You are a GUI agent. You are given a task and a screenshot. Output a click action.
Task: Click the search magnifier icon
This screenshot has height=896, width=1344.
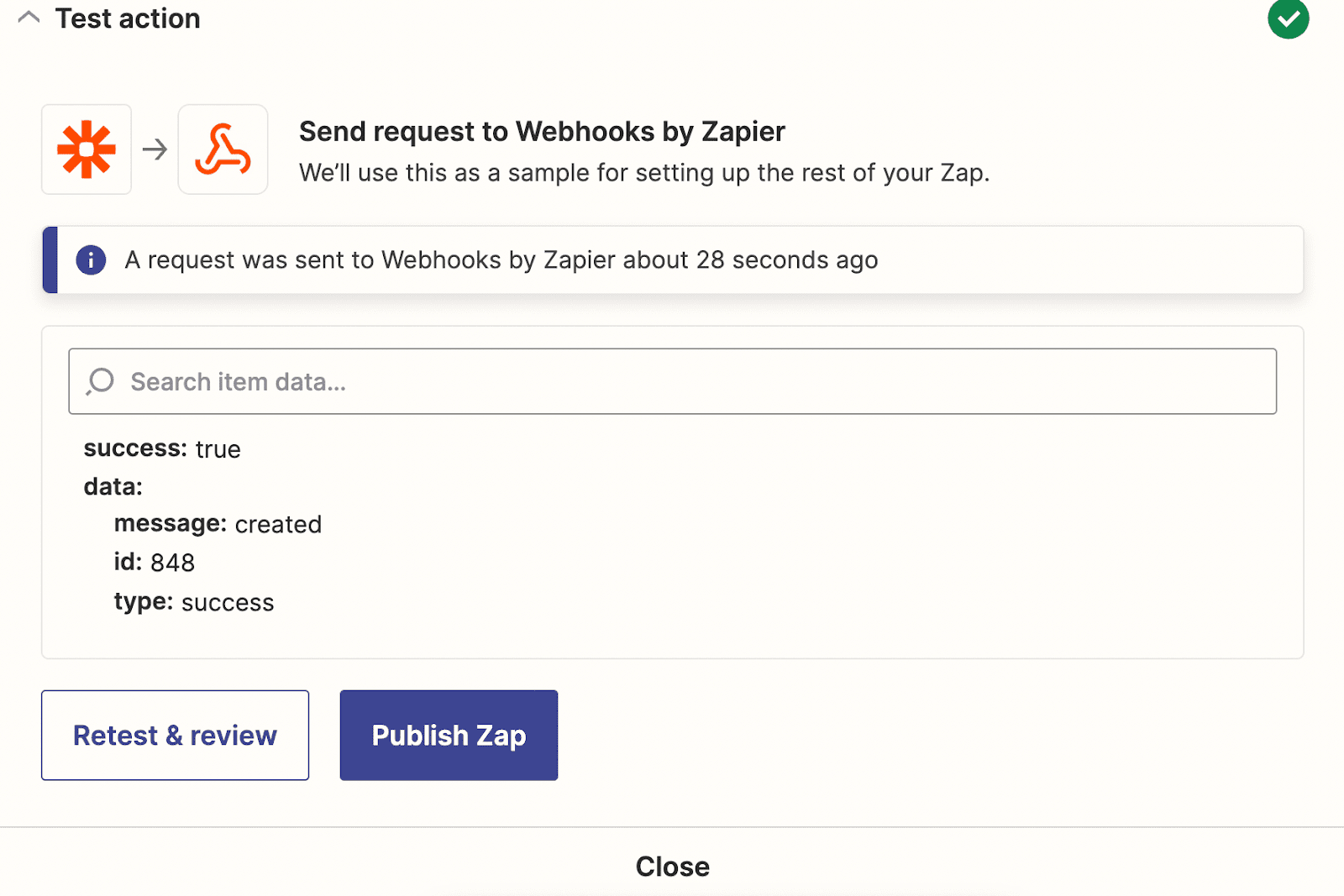[x=100, y=381]
